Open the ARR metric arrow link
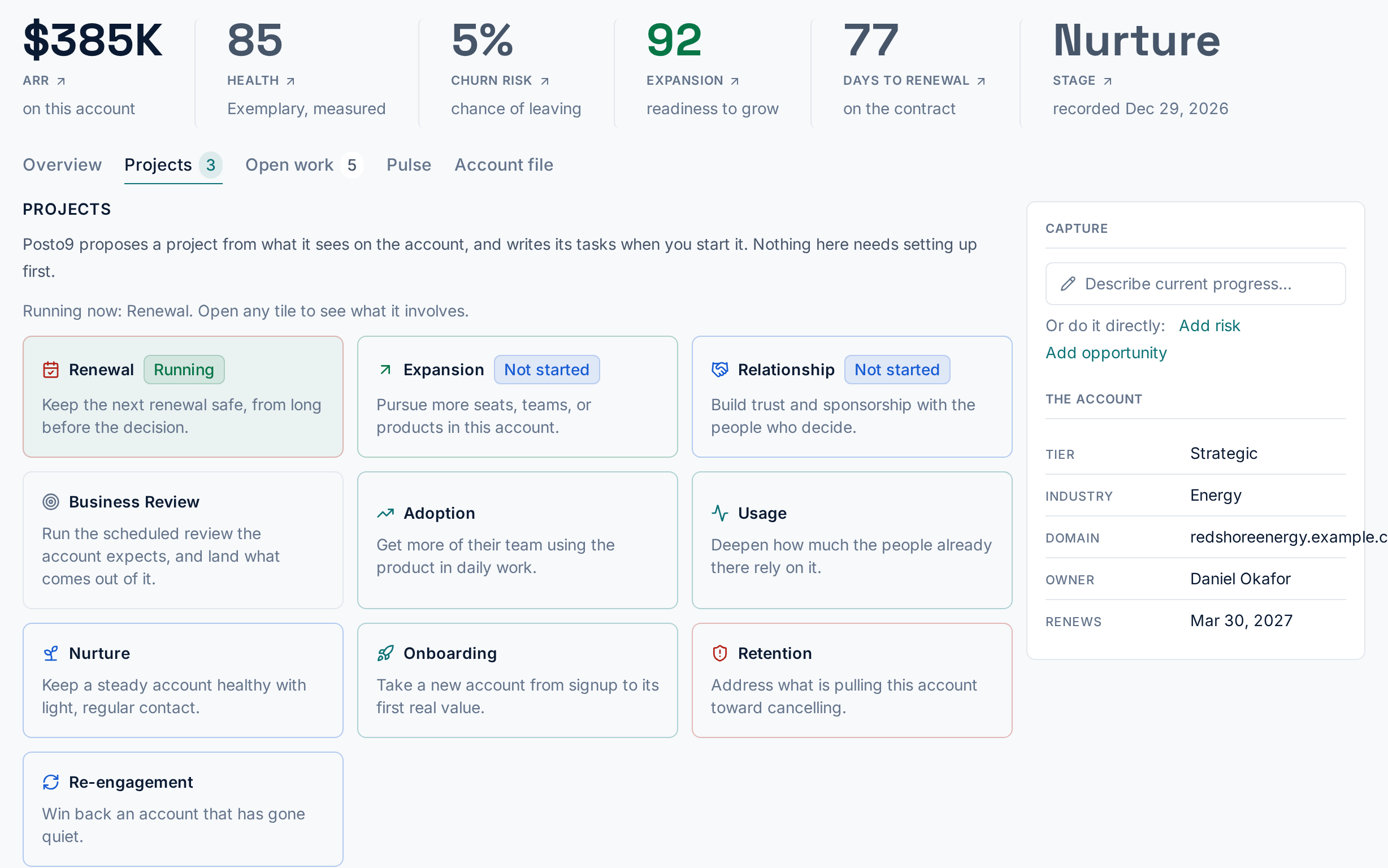1388x868 pixels. tap(61, 81)
